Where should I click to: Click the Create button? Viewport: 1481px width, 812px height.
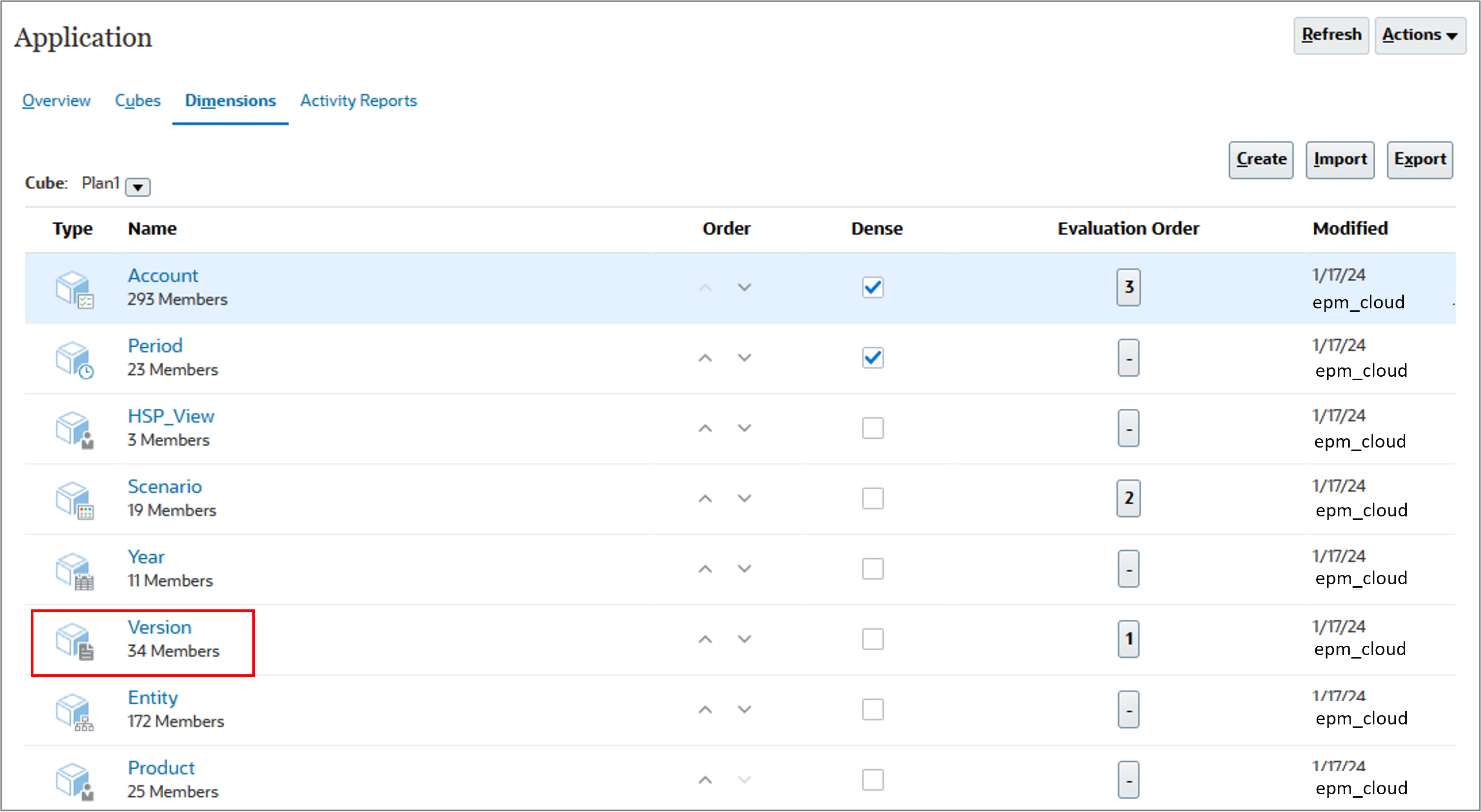(x=1260, y=159)
